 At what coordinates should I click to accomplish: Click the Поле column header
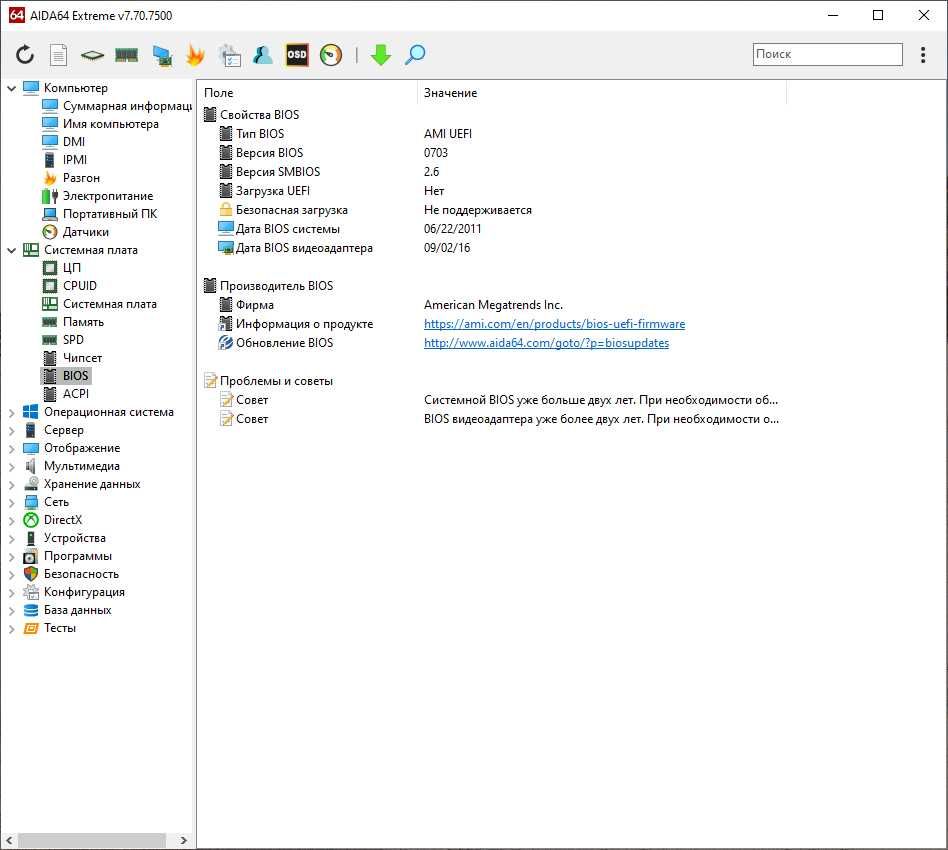point(308,93)
